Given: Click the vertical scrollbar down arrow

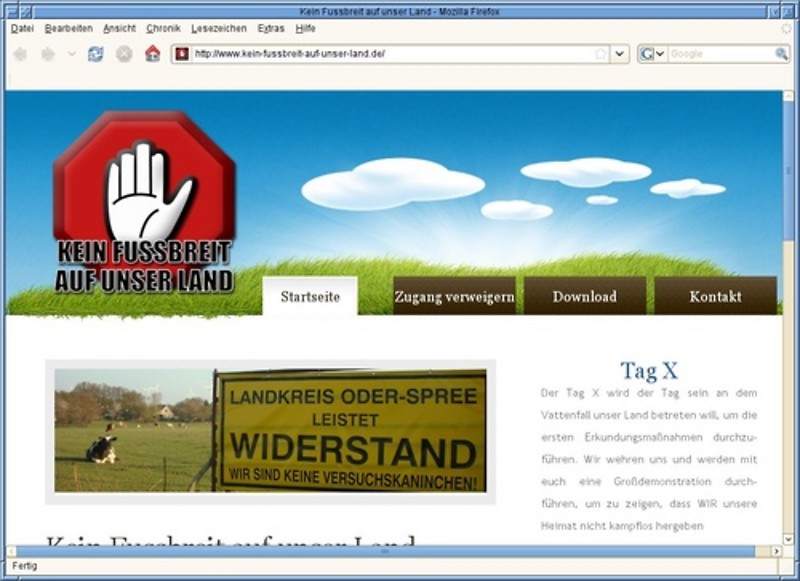Looking at the screenshot, I should coord(788,539).
